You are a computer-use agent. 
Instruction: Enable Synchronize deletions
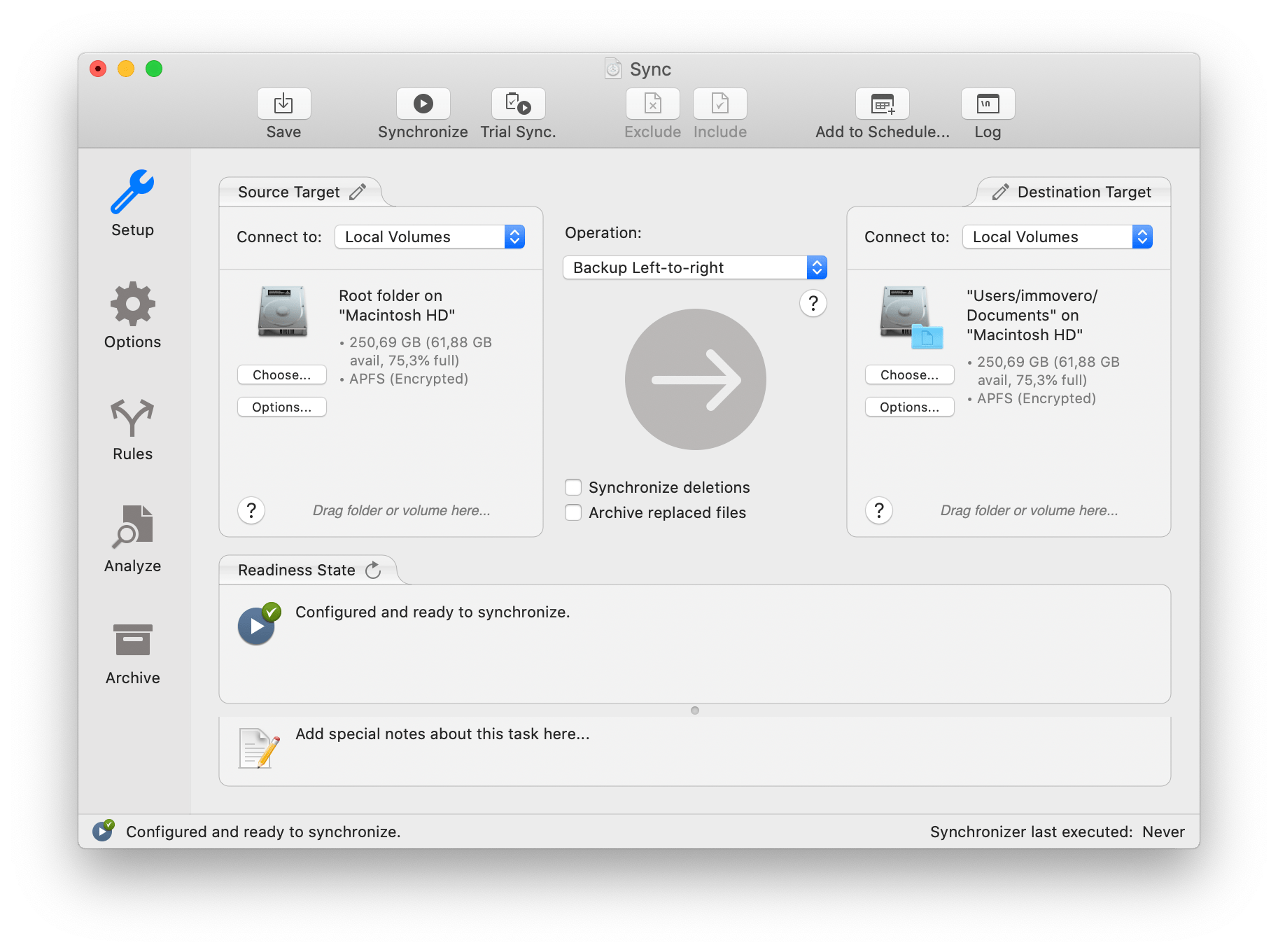tap(573, 486)
